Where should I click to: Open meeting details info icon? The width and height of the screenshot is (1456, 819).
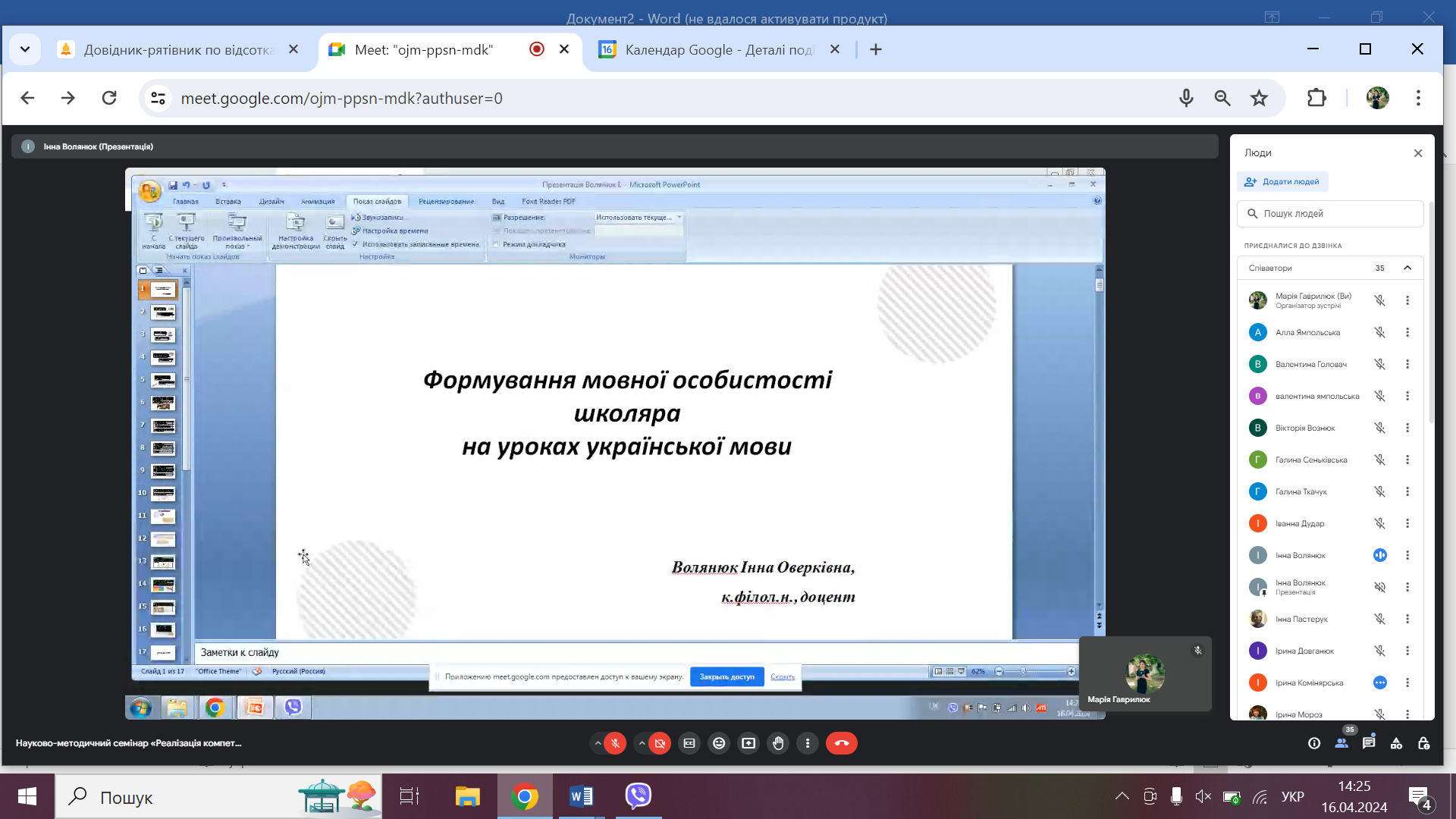click(1314, 743)
